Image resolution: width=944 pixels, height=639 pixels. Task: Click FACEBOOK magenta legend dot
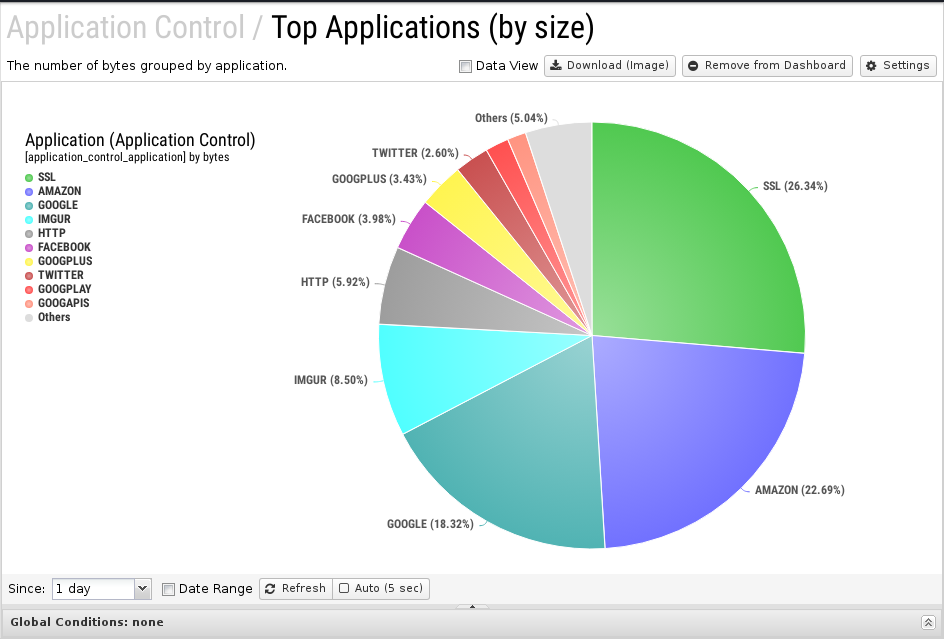(29, 248)
